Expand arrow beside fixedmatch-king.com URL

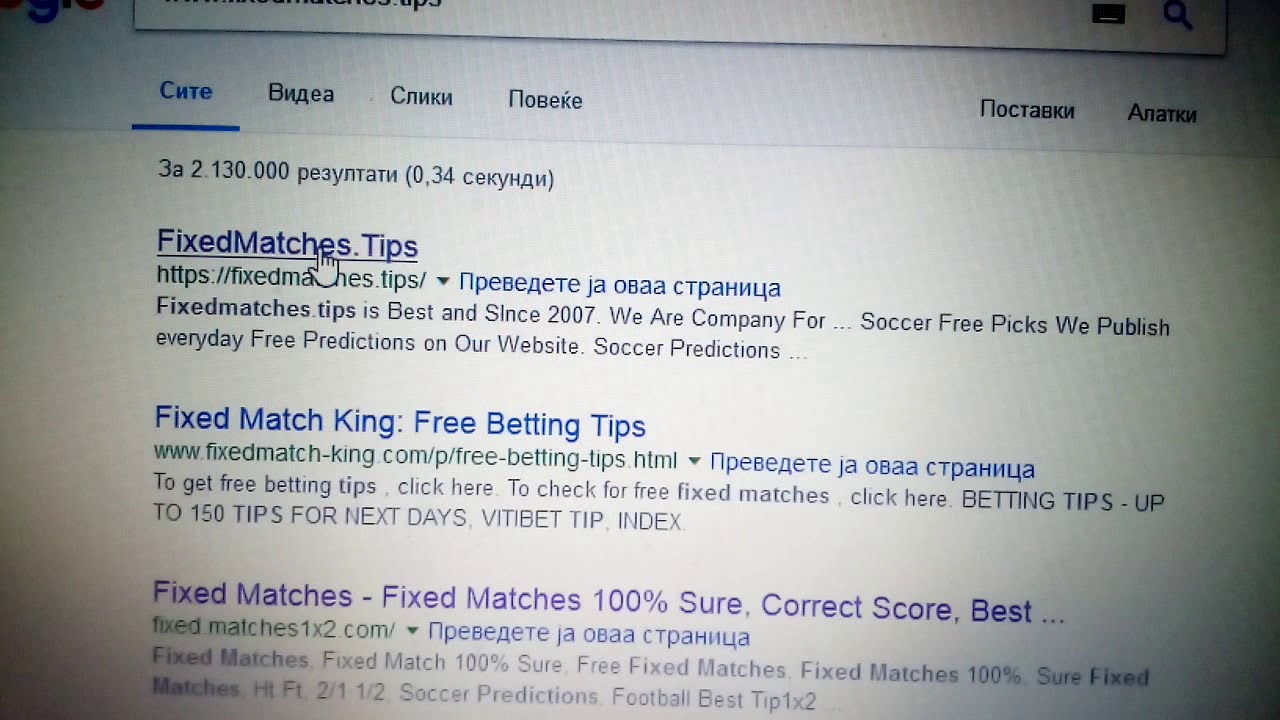(x=694, y=461)
